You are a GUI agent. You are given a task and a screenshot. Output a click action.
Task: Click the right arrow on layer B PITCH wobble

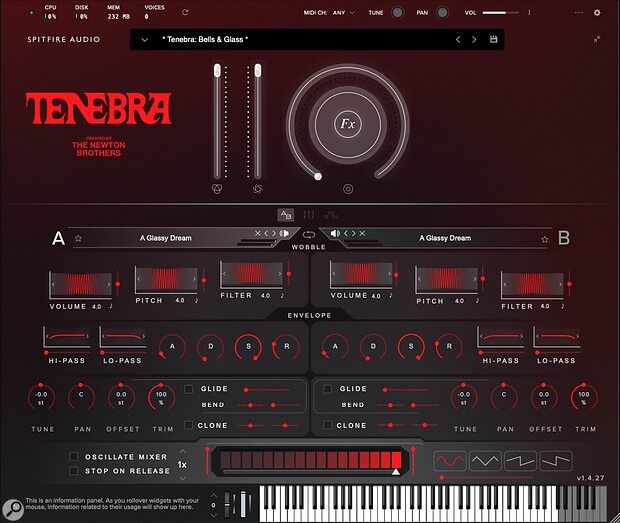pyautogui.click(x=475, y=279)
